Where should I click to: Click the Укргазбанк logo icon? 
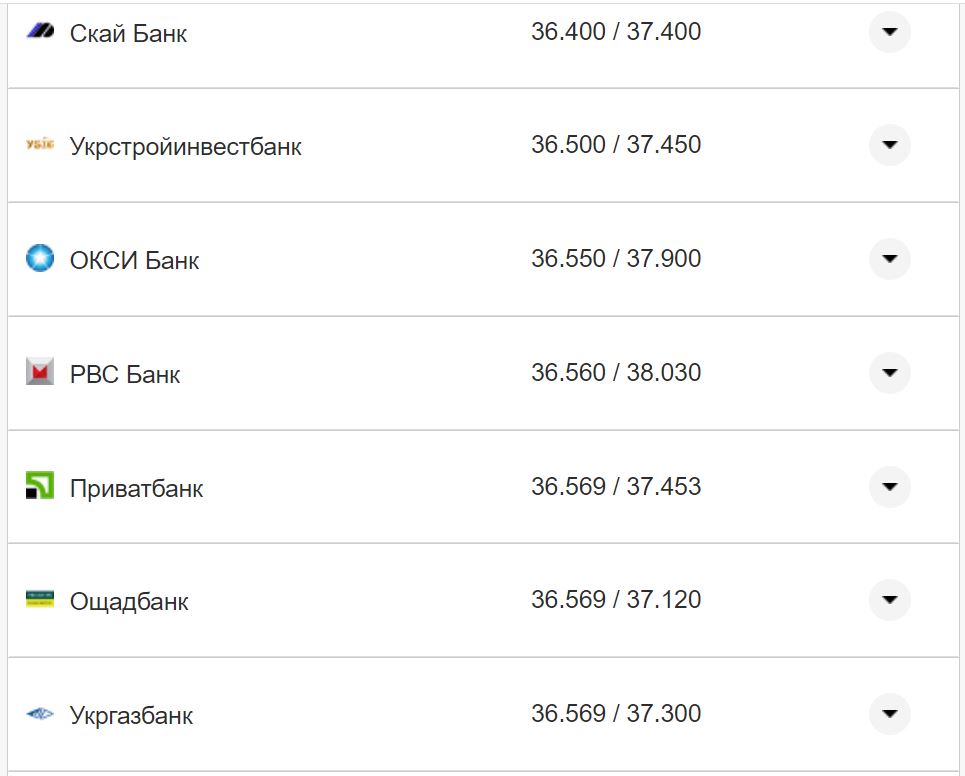pos(39,714)
